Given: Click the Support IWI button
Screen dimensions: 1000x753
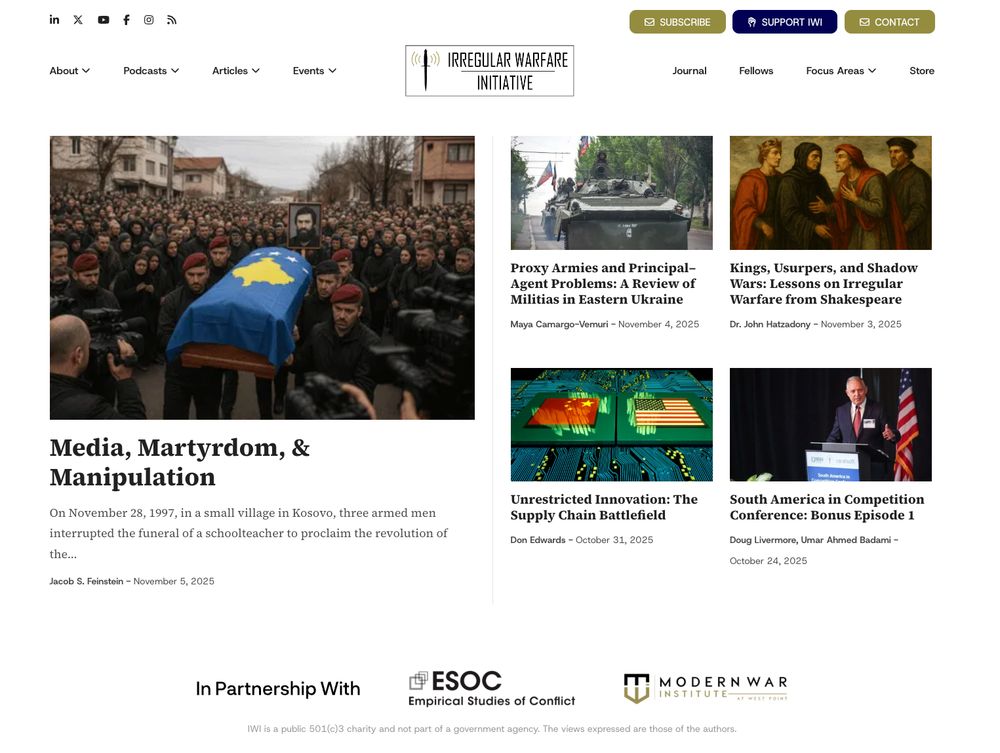Looking at the screenshot, I should click(784, 22).
